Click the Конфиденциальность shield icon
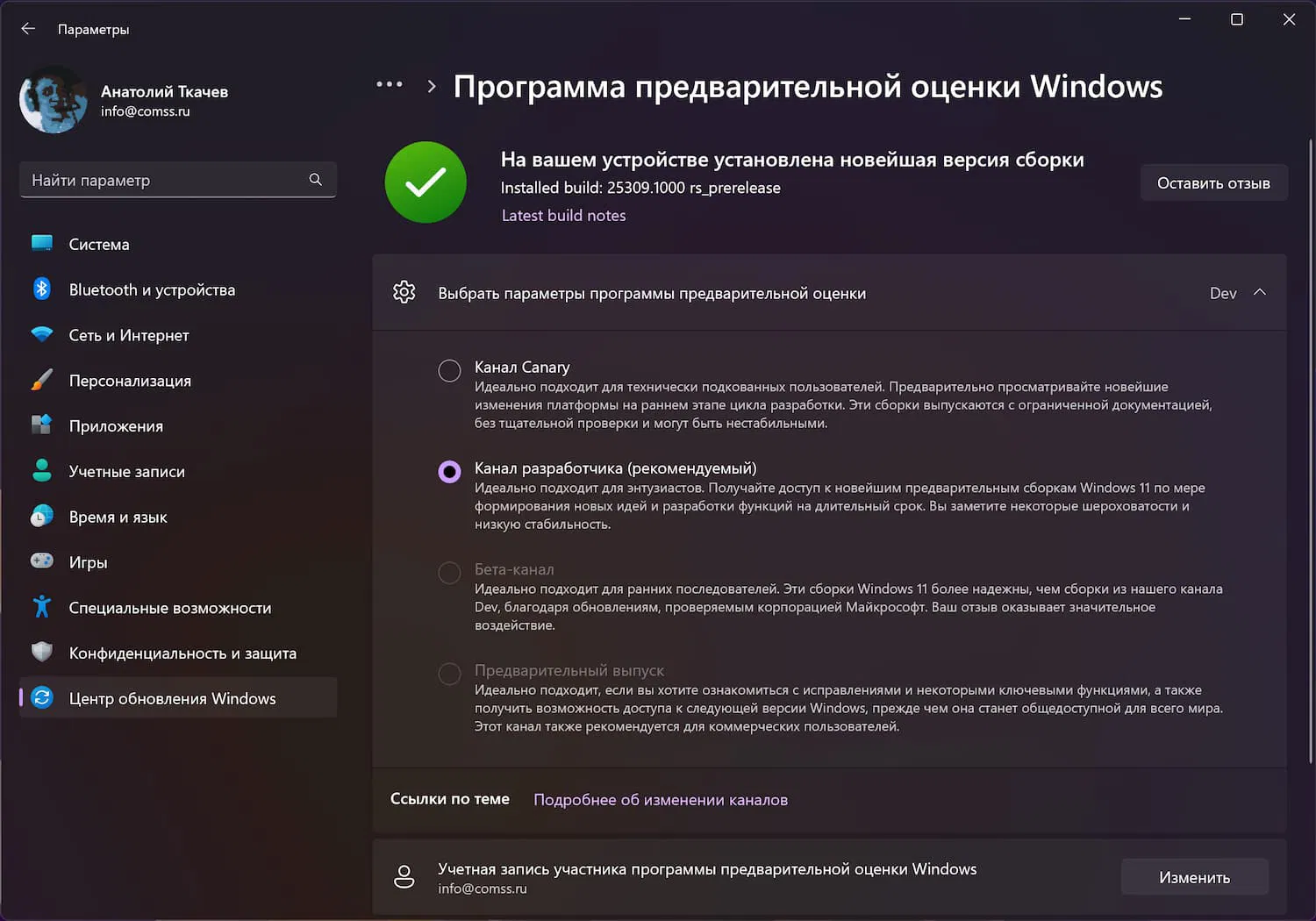The image size is (1316, 921). [42, 653]
